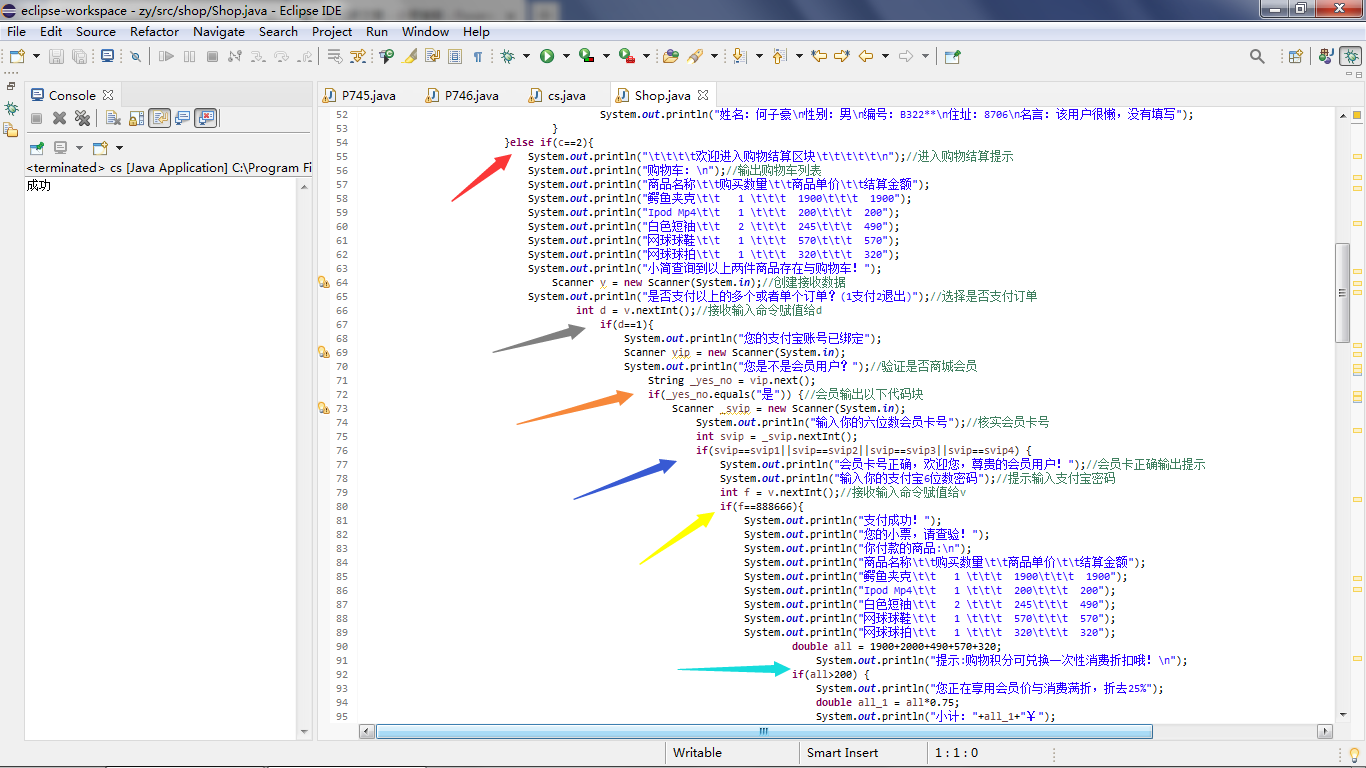Toggle Show Console on standard output
Image resolution: width=1366 pixels, height=768 pixels.
[x=183, y=118]
